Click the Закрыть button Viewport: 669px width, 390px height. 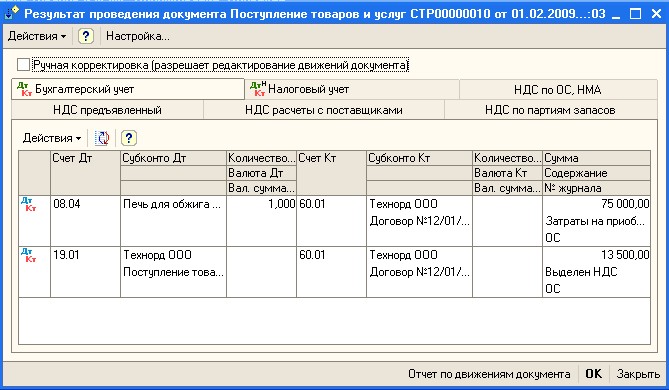click(638, 374)
